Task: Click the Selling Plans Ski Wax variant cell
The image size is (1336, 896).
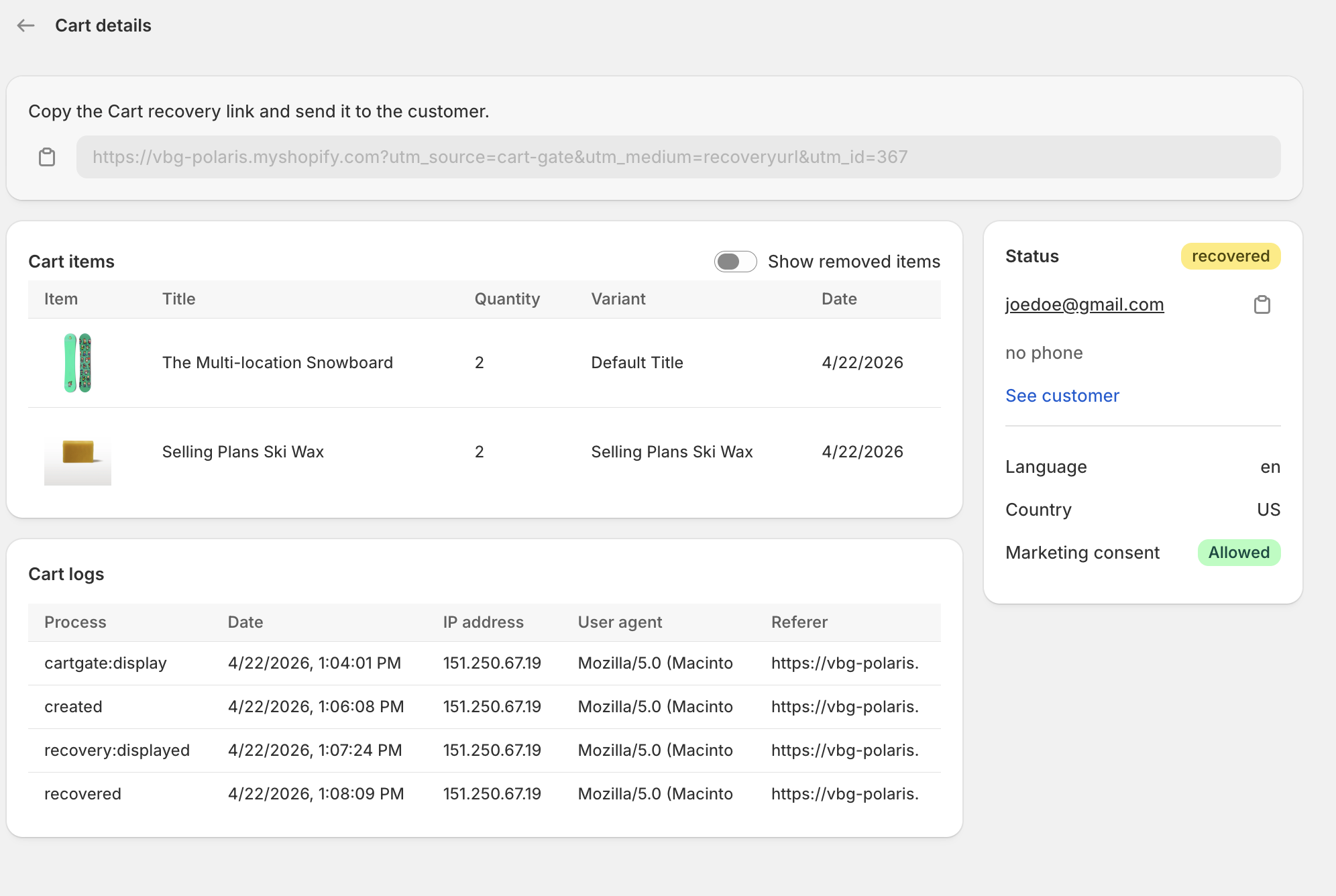Action: point(672,452)
